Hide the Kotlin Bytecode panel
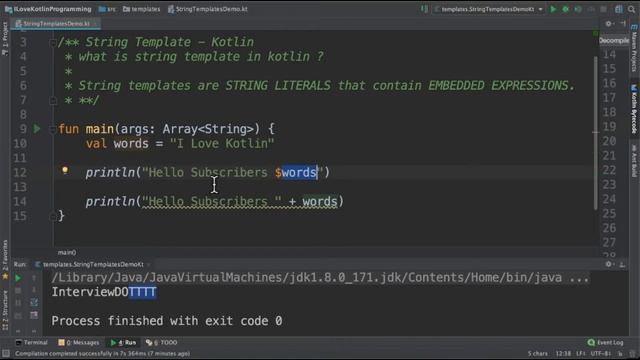Screen dimensions: 640x360 tap(623, 24)
